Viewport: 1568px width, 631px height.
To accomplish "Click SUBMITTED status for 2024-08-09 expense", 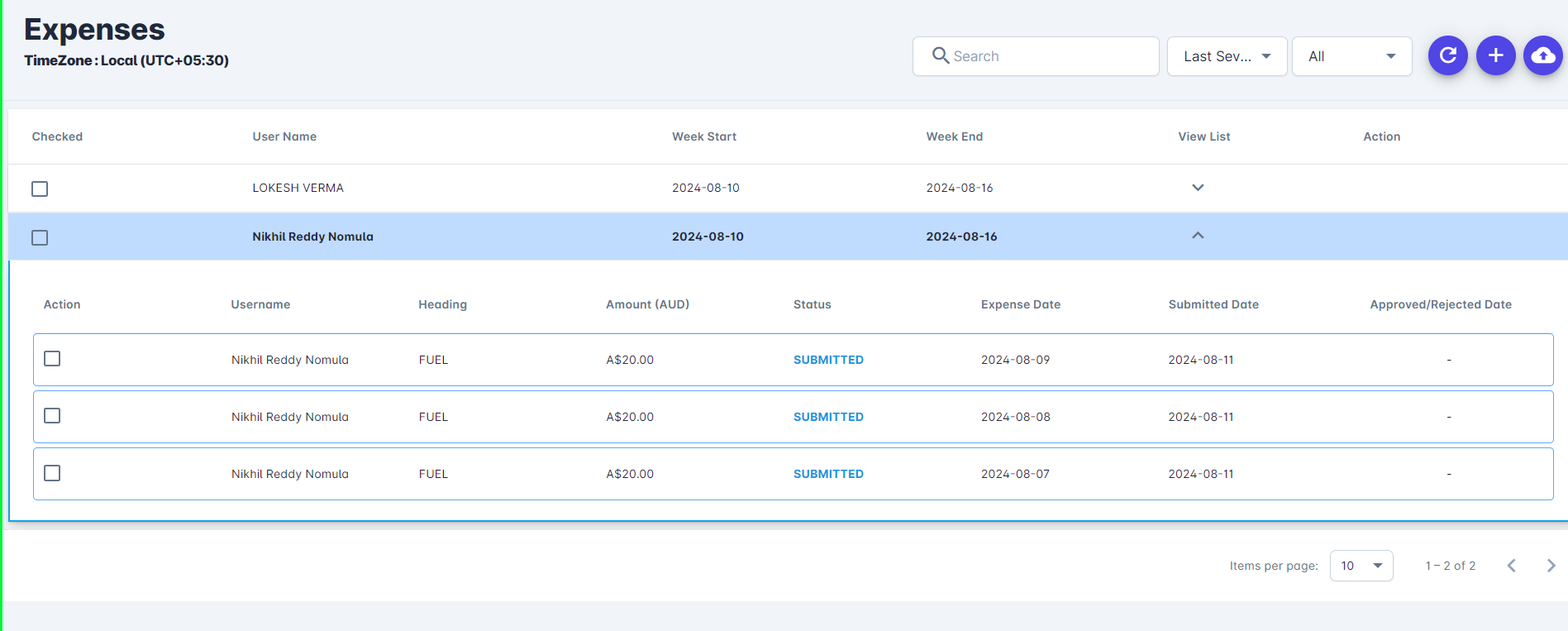I will coord(828,360).
